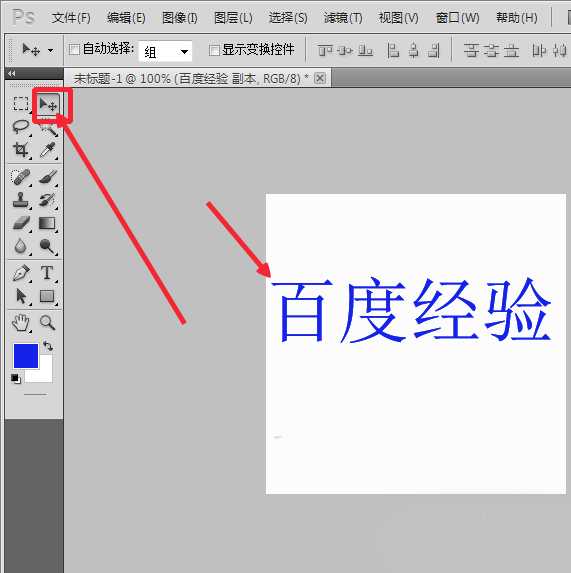The image size is (571, 573).
Task: Align right edges of layers
Action: pos(434,50)
